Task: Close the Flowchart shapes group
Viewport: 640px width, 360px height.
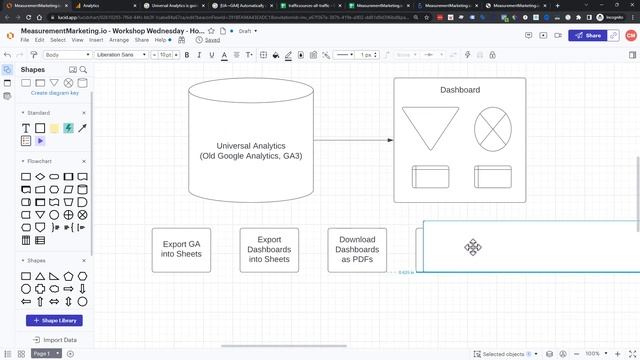Action: [84, 161]
